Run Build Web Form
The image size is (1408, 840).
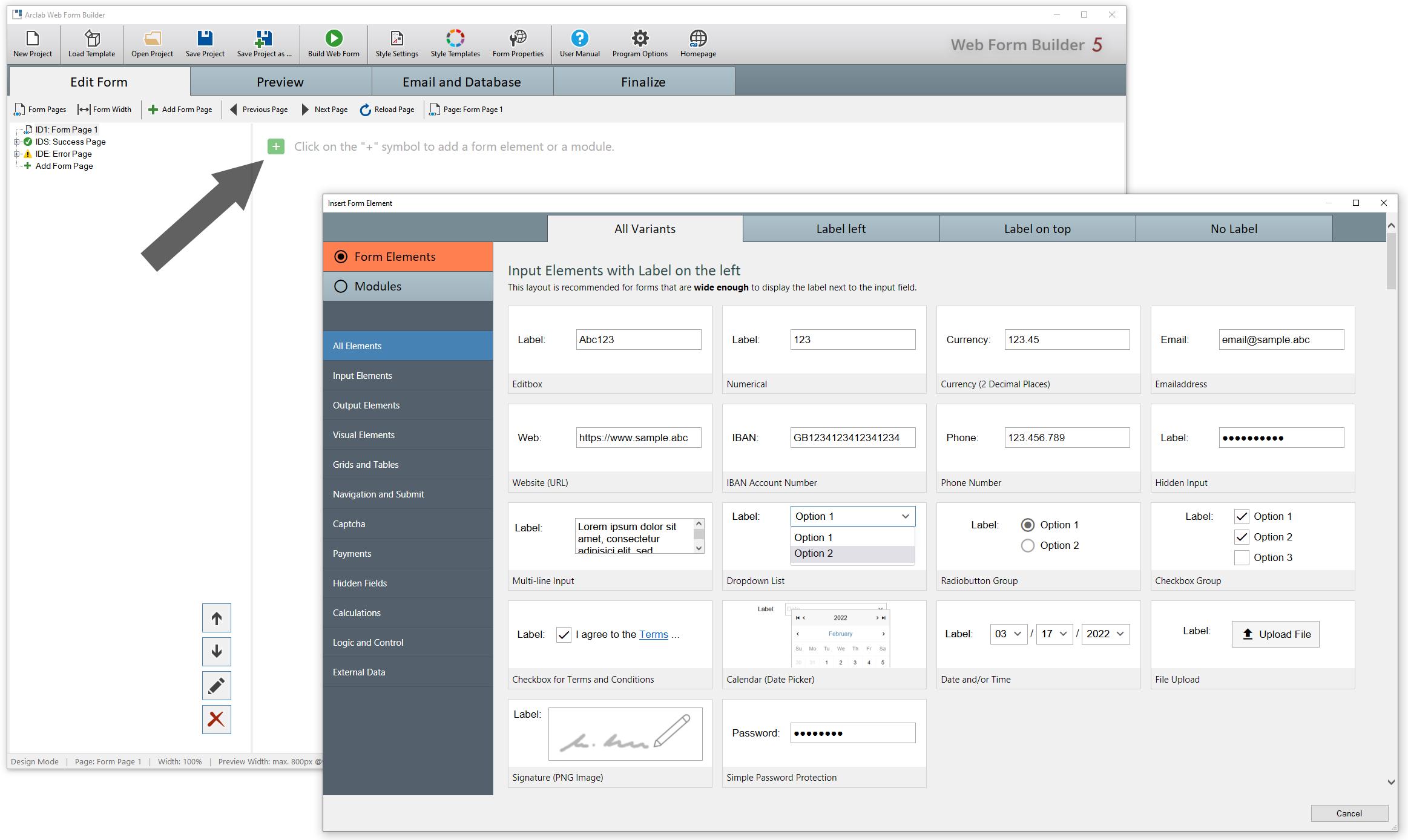pos(334,44)
